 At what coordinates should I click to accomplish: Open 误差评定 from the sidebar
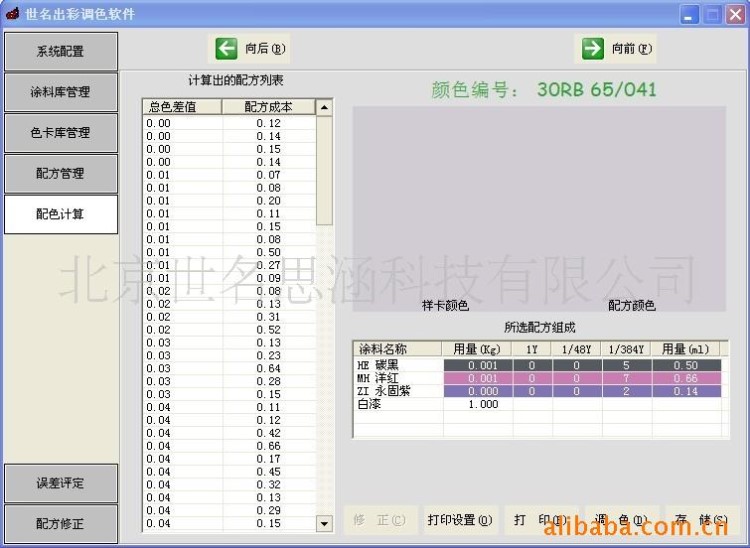pos(60,483)
